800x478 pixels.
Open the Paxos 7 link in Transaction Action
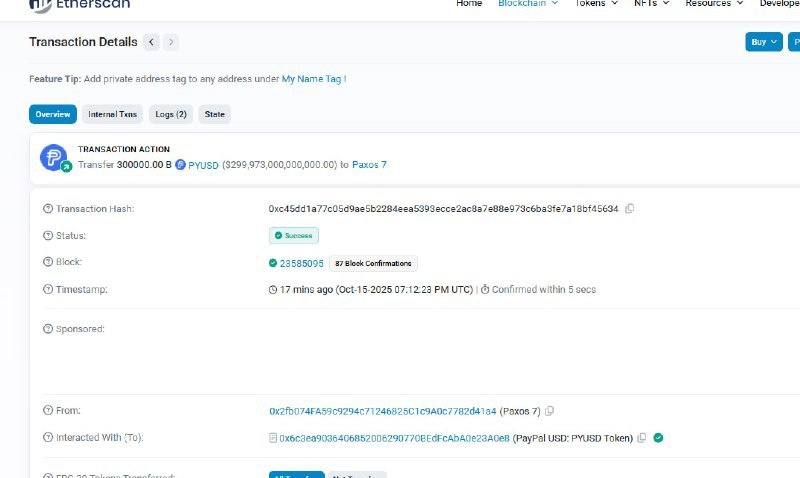pos(369,165)
